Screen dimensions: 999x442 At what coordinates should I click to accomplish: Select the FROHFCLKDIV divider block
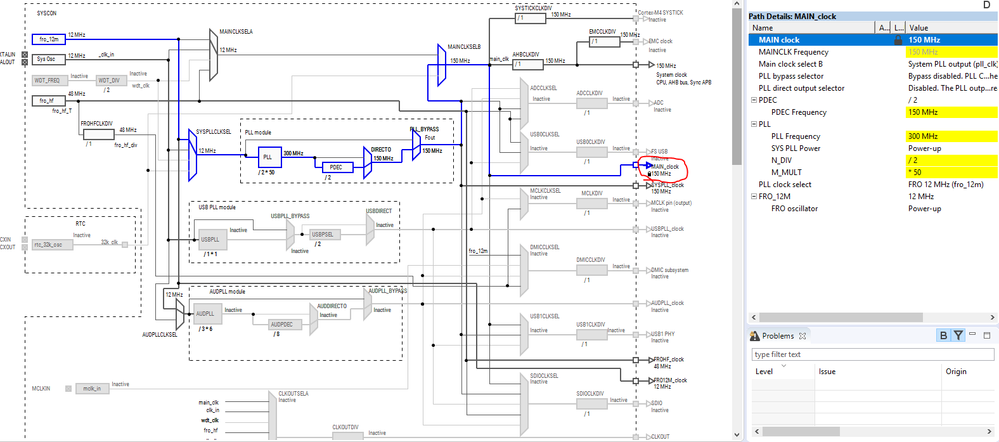point(99,134)
